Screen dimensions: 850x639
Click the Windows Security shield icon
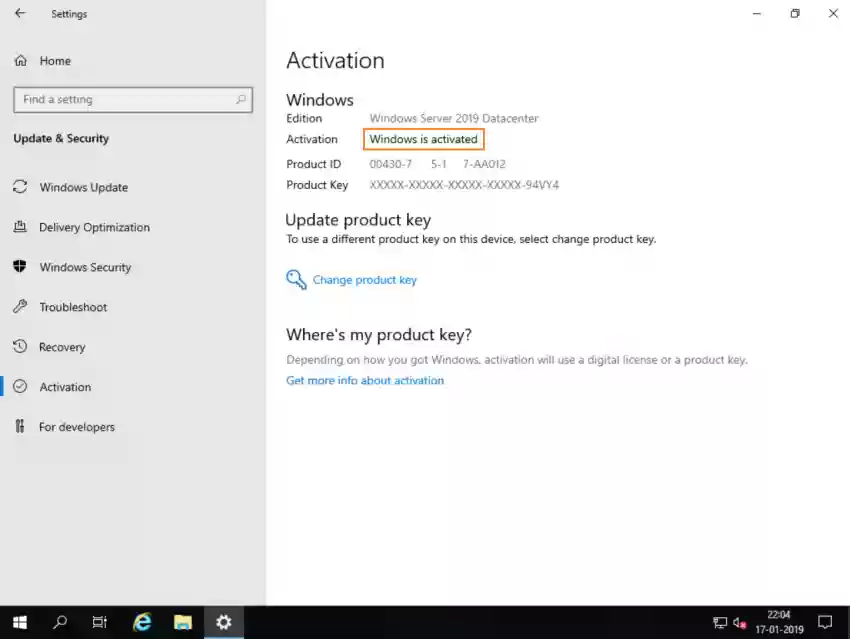tap(20, 266)
